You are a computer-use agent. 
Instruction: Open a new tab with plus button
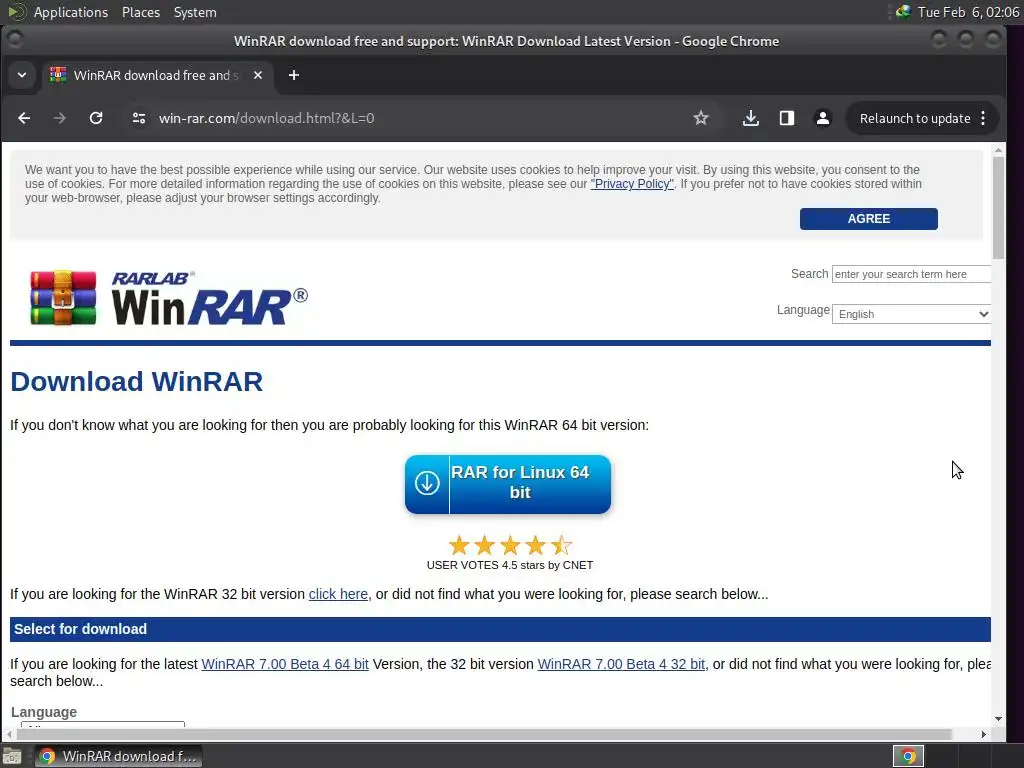(x=294, y=75)
